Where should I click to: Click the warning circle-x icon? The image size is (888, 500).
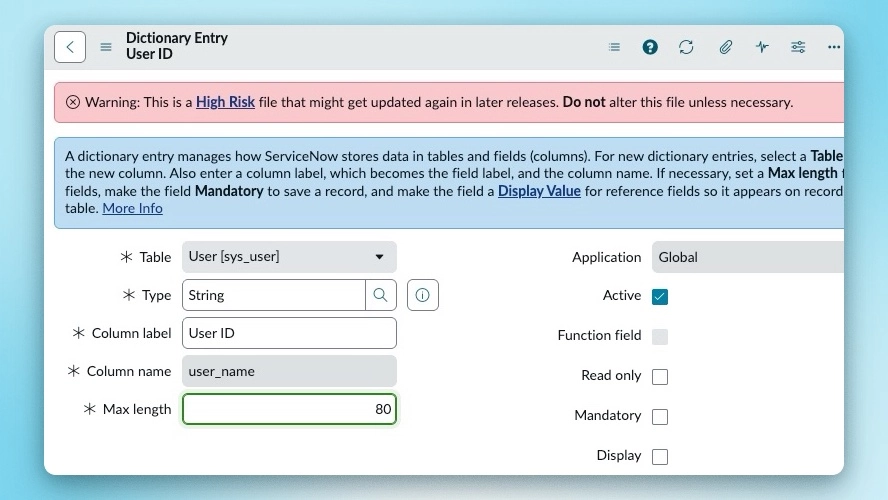tap(73, 102)
